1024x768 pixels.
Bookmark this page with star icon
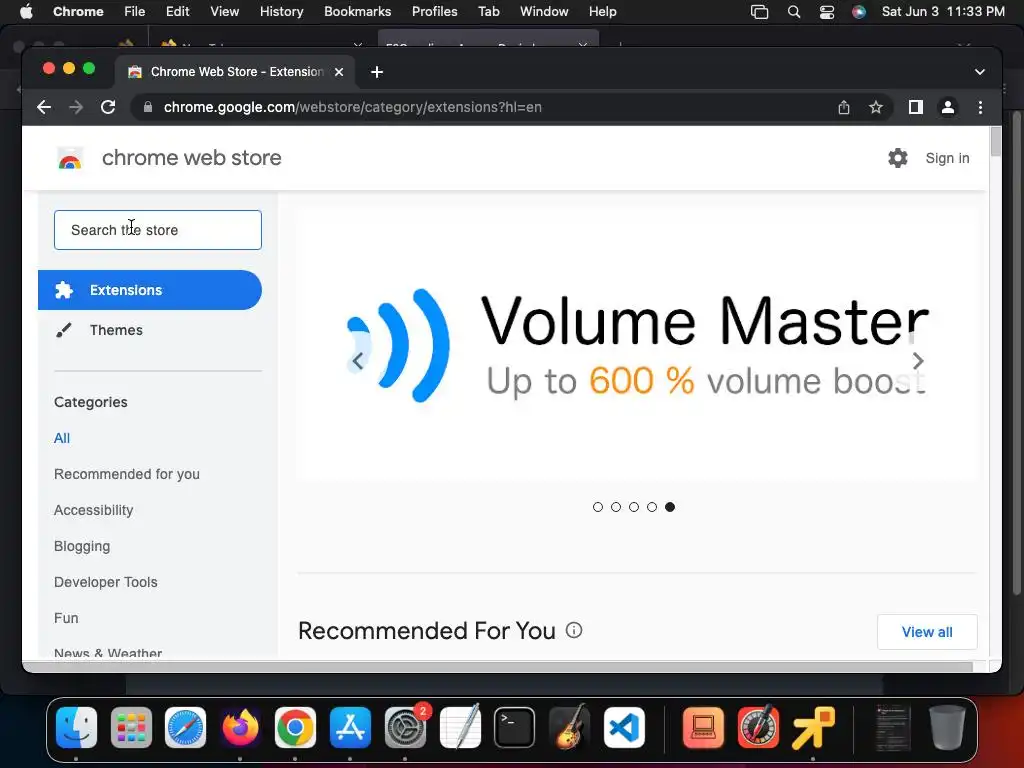(876, 107)
